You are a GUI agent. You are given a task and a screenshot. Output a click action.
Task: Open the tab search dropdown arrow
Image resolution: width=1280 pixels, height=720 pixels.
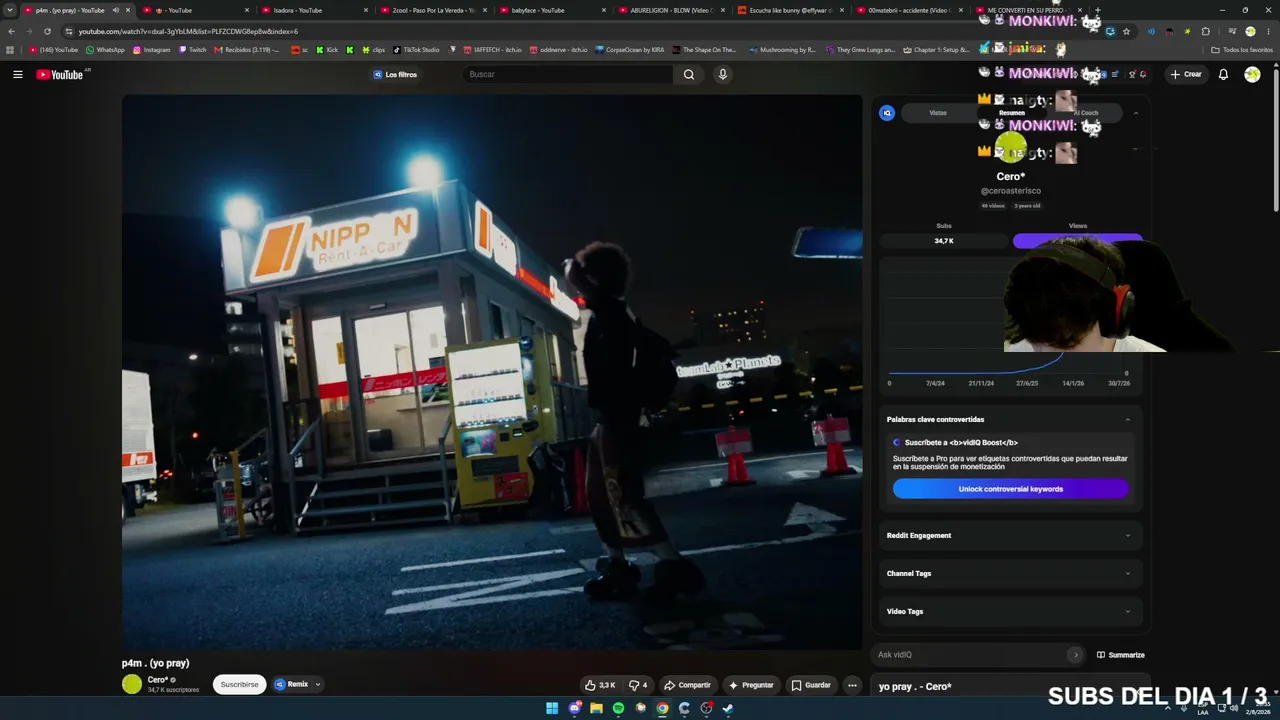click(x=10, y=10)
